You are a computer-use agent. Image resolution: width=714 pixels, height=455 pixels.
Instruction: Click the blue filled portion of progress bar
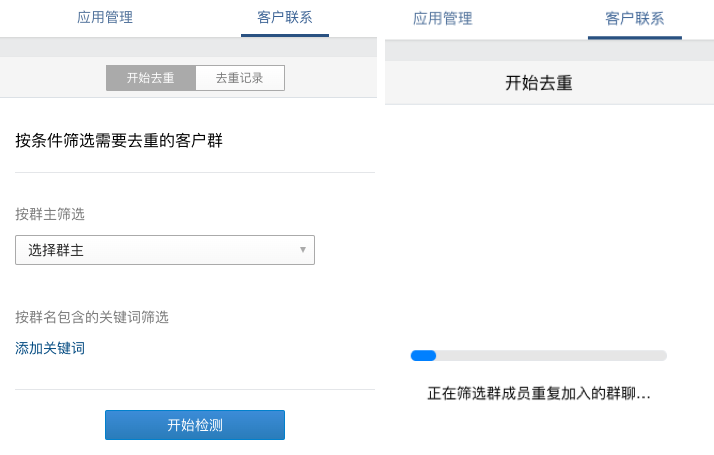[423, 355]
